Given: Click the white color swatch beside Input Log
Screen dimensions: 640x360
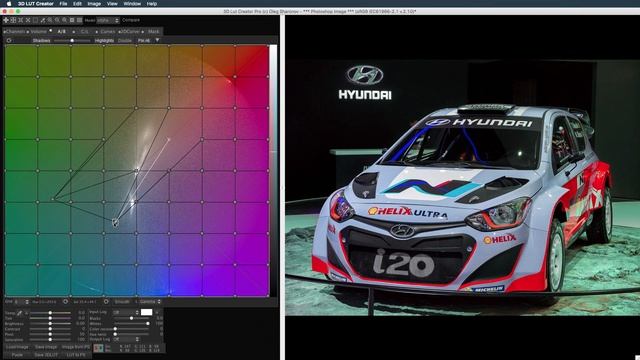Looking at the screenshot, I should pyautogui.click(x=147, y=312).
